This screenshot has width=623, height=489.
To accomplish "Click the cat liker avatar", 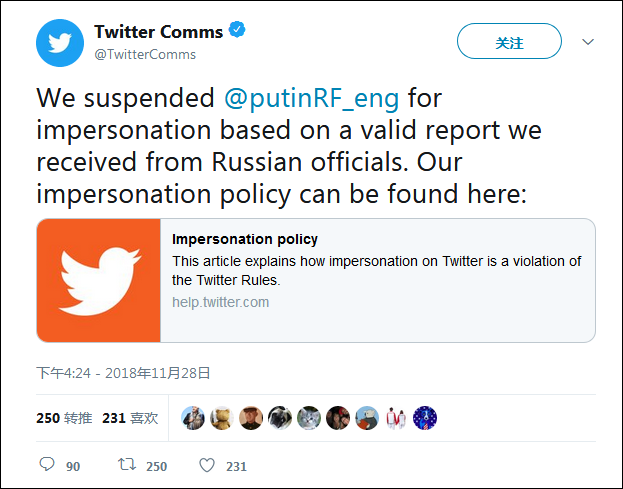I will 309,418.
